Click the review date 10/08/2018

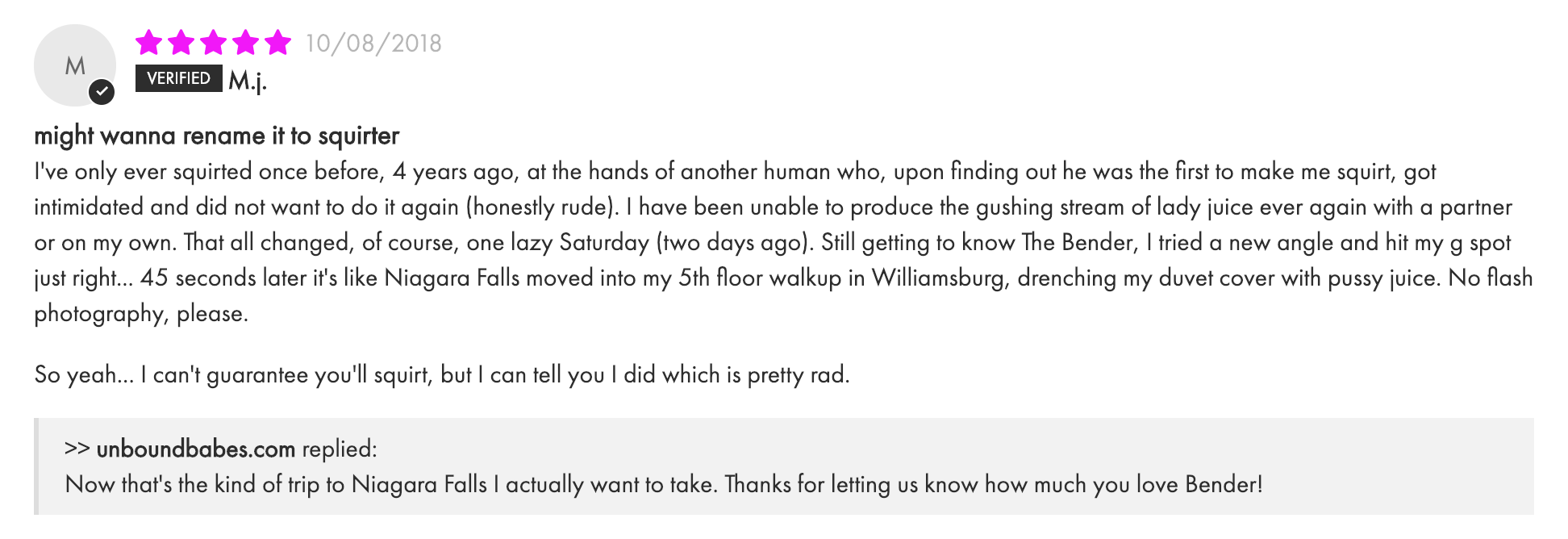tap(373, 43)
